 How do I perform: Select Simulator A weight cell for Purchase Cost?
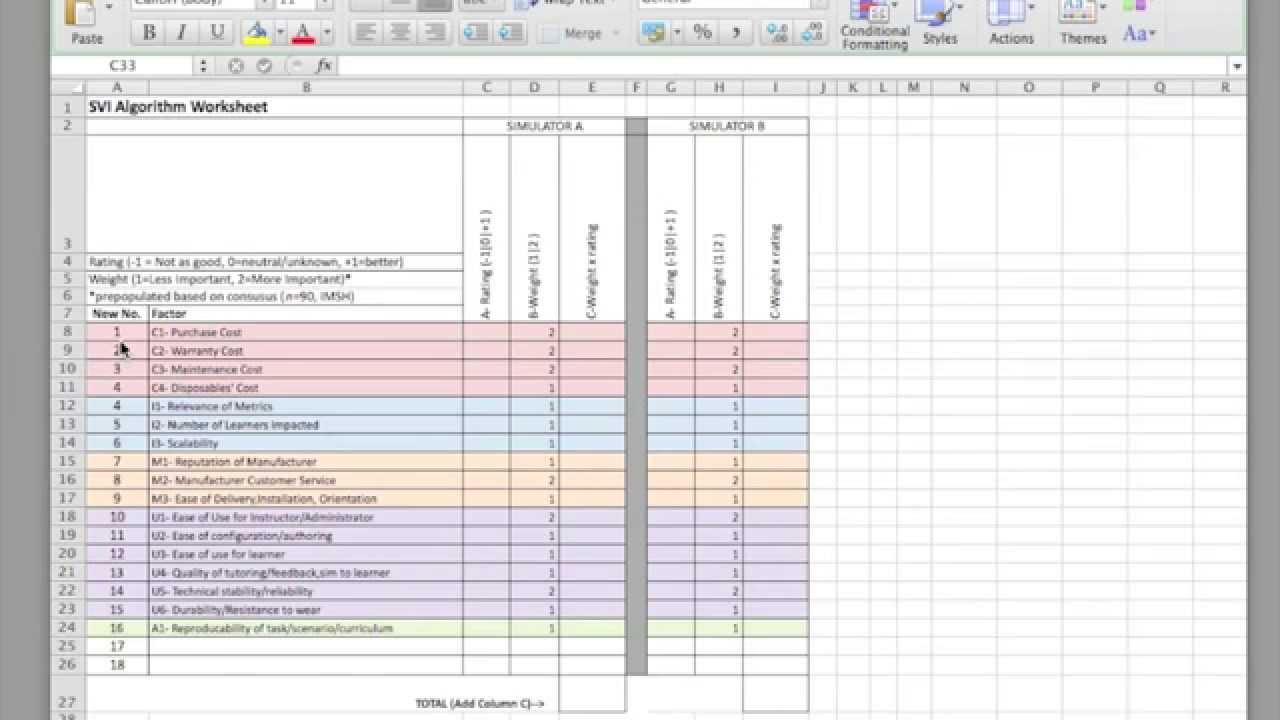coord(535,332)
